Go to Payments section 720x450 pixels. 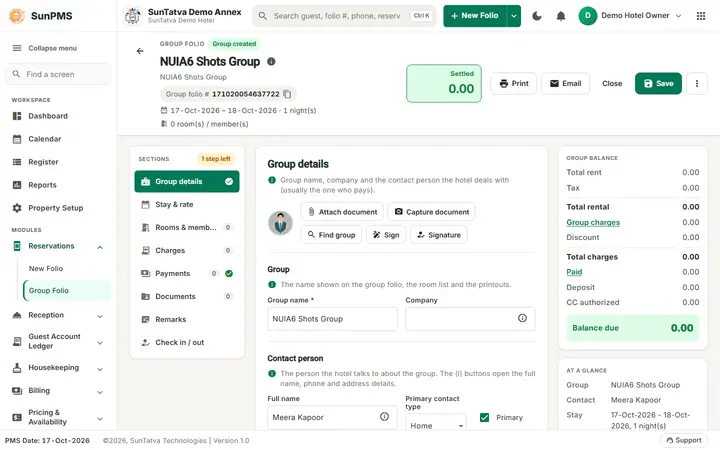pos(187,273)
